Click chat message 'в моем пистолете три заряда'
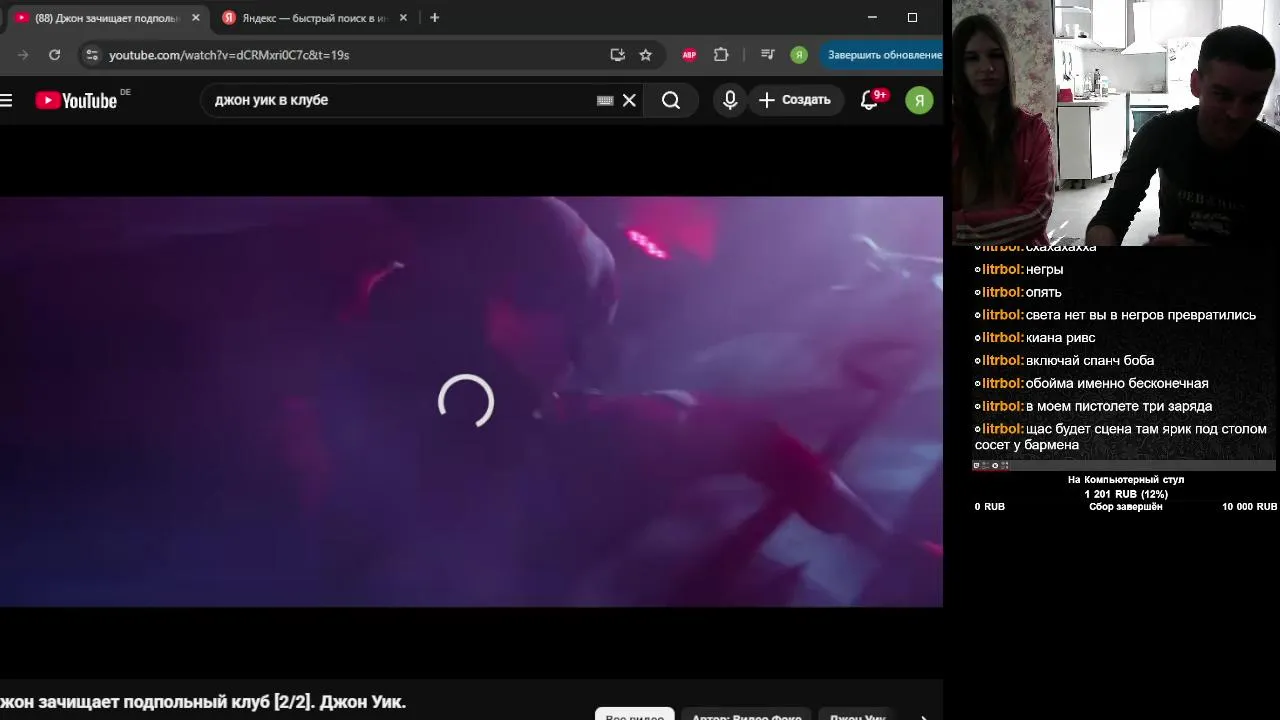Screen dimensions: 1280x720 1119,407
